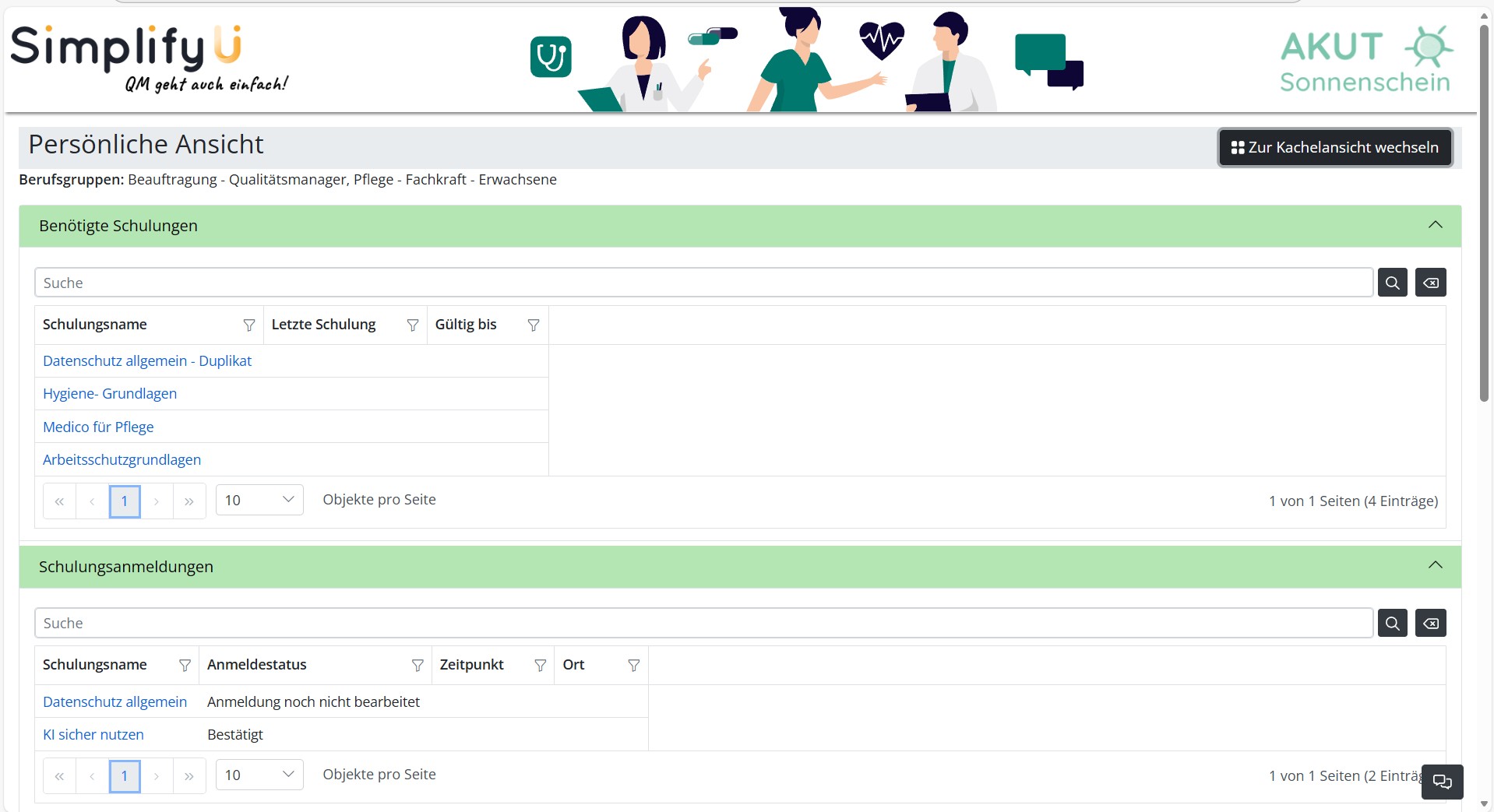Open KI sicher nutzen training link

pyautogui.click(x=93, y=735)
